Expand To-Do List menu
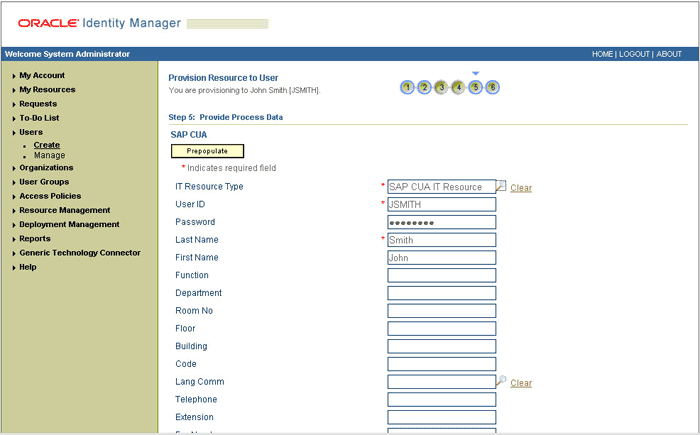 (x=39, y=118)
